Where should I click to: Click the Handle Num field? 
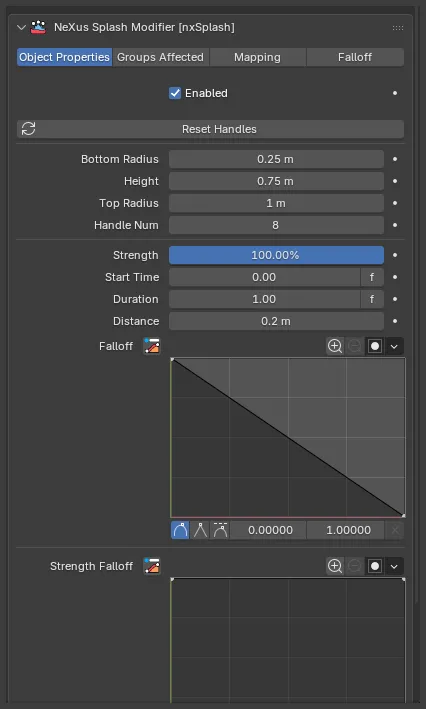point(276,225)
